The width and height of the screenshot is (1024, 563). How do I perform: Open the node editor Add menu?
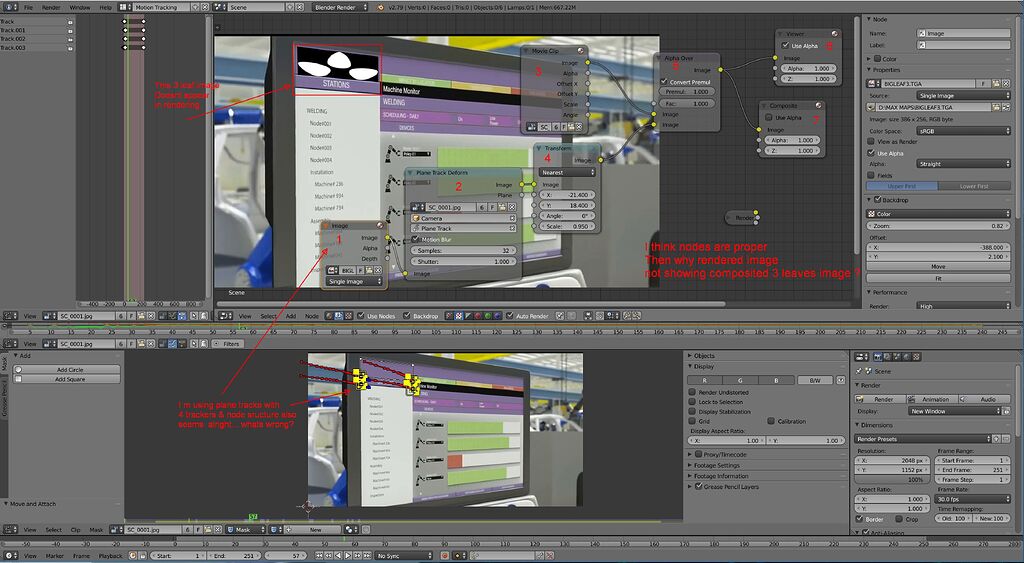(291, 316)
